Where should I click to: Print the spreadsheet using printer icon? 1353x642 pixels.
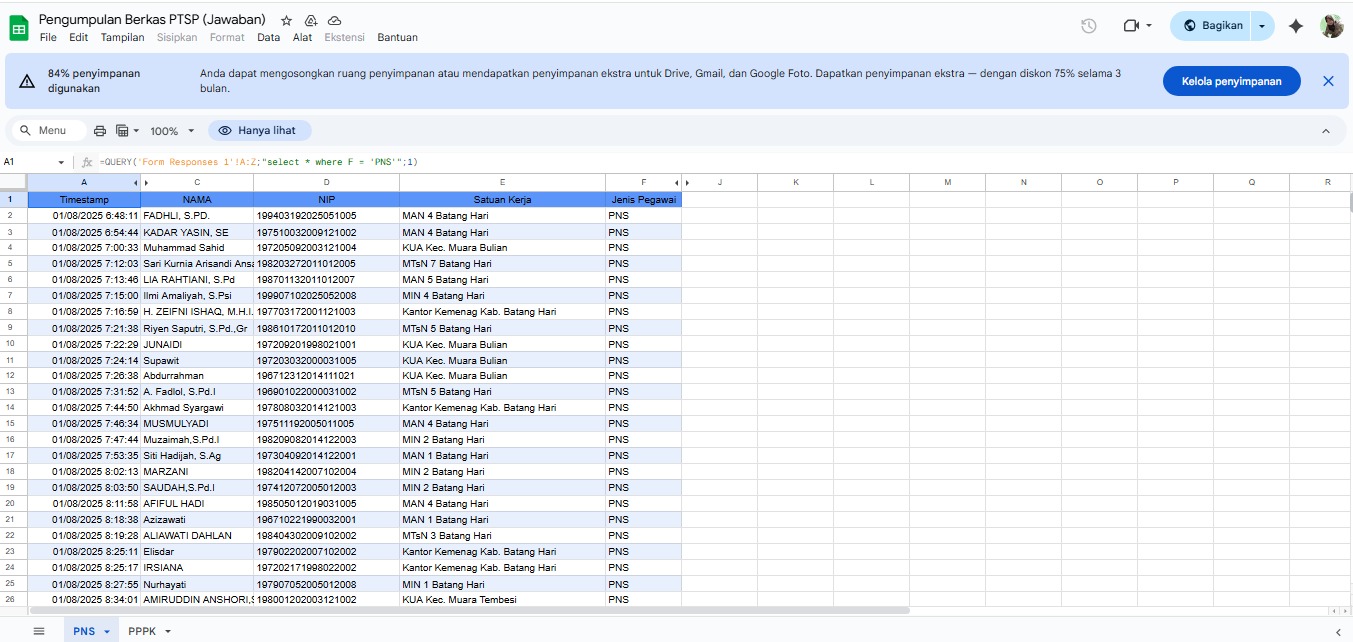click(x=100, y=131)
